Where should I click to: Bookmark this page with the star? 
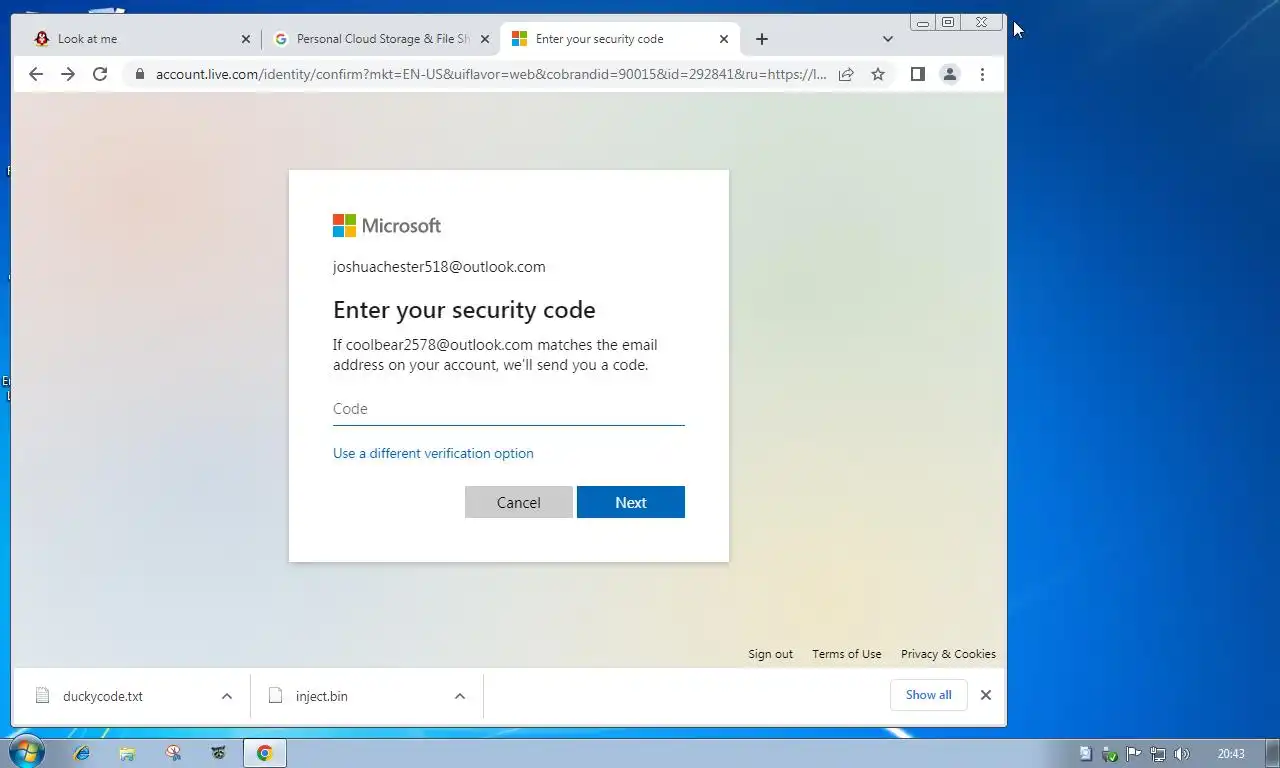click(x=878, y=74)
